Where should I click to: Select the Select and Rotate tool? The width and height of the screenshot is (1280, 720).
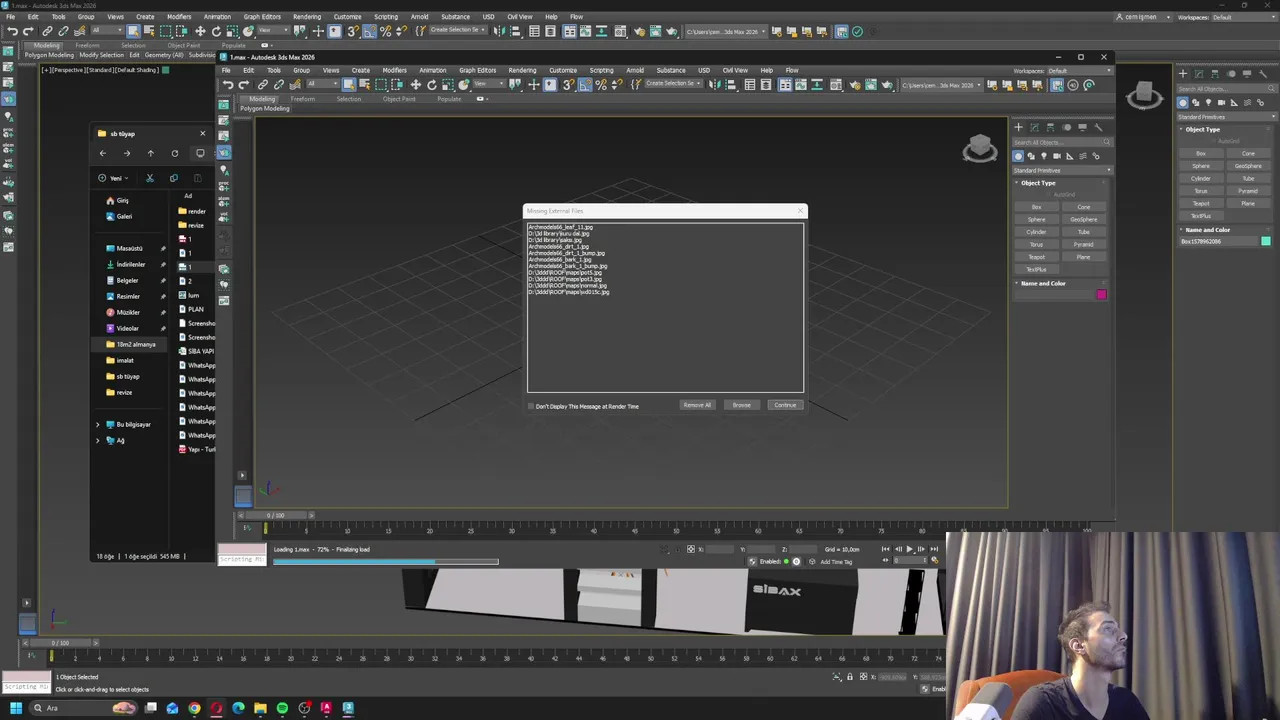coord(432,85)
